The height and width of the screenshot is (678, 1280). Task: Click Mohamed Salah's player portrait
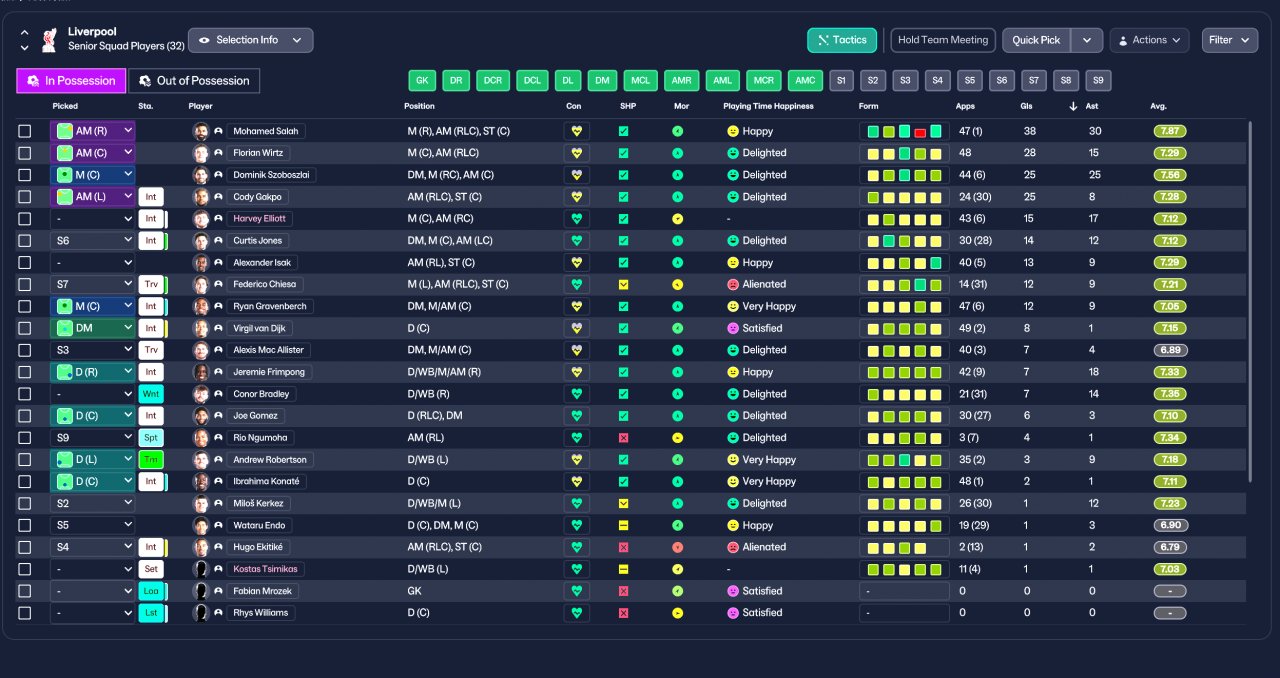tap(201, 131)
